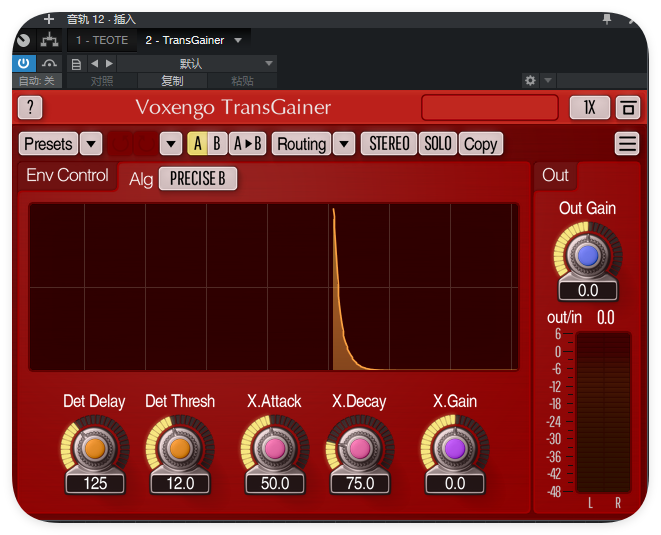The width and height of the screenshot is (661, 535).
Task: Expand the arrow next to Routing
Action: (x=344, y=144)
